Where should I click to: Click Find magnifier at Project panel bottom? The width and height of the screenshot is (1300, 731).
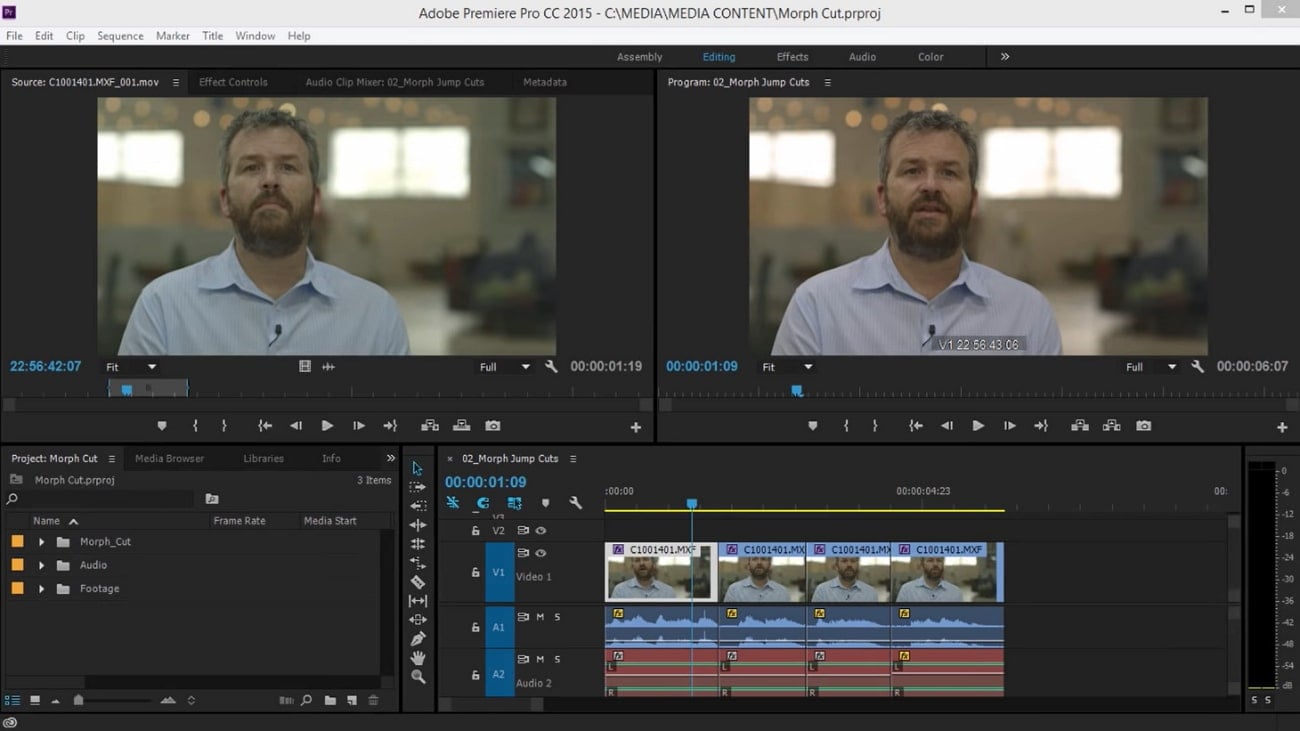(x=307, y=701)
